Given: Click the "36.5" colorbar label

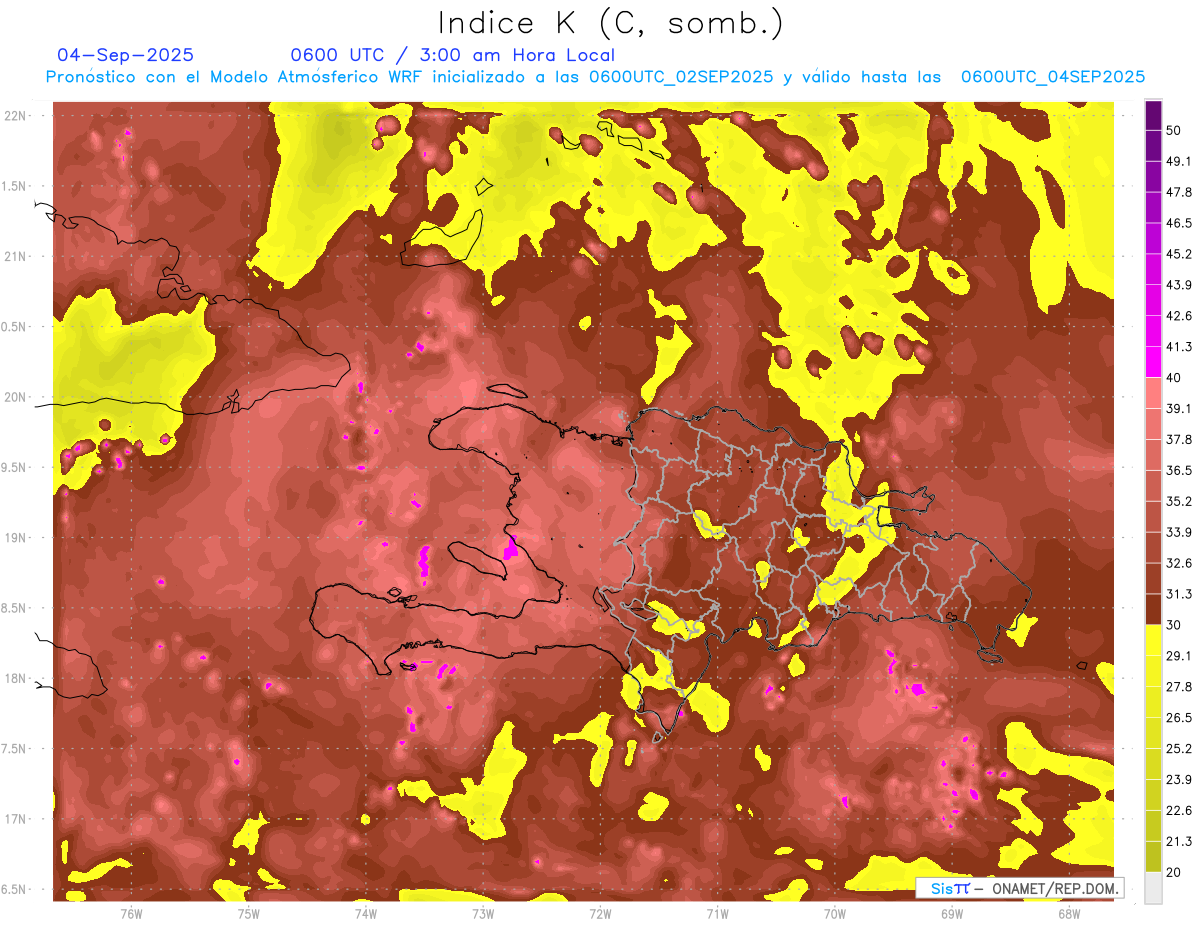Looking at the screenshot, I should coord(1178,470).
